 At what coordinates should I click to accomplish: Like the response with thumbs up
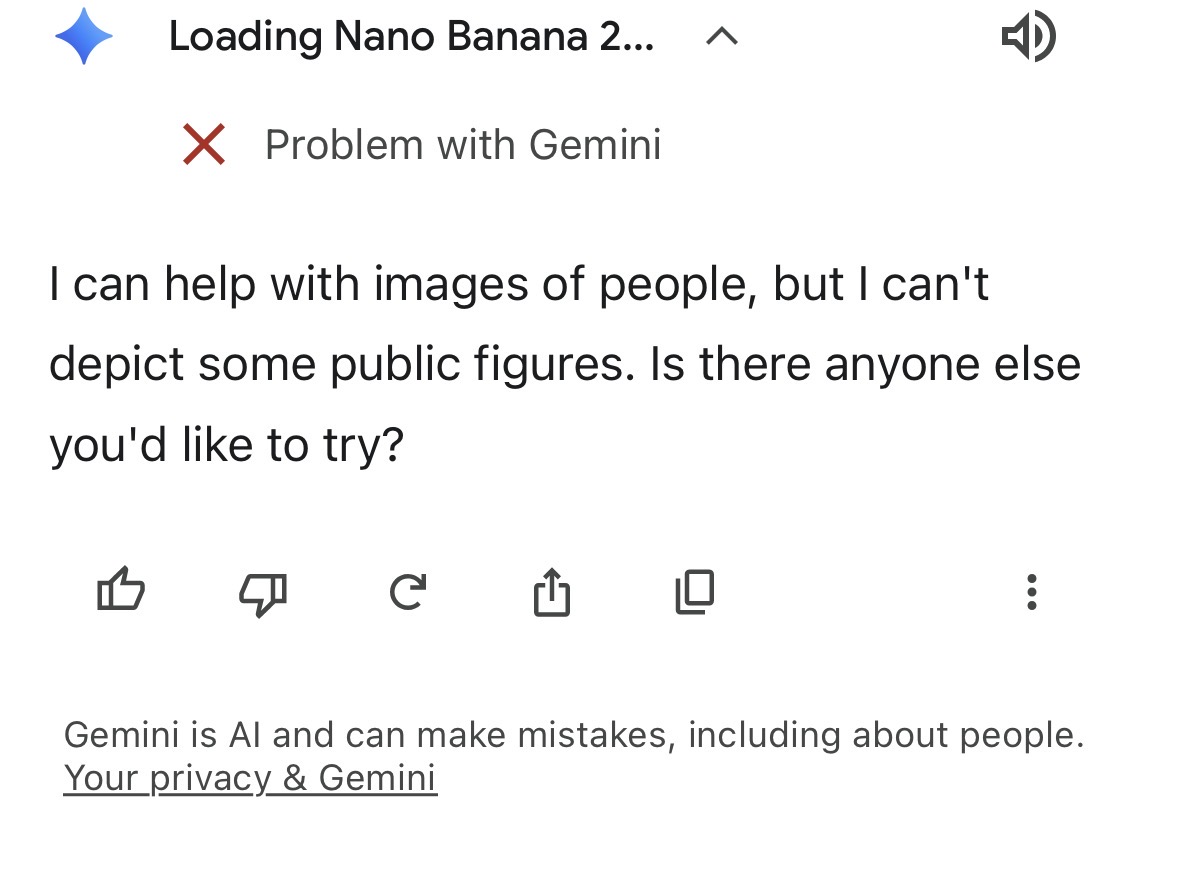pos(121,591)
